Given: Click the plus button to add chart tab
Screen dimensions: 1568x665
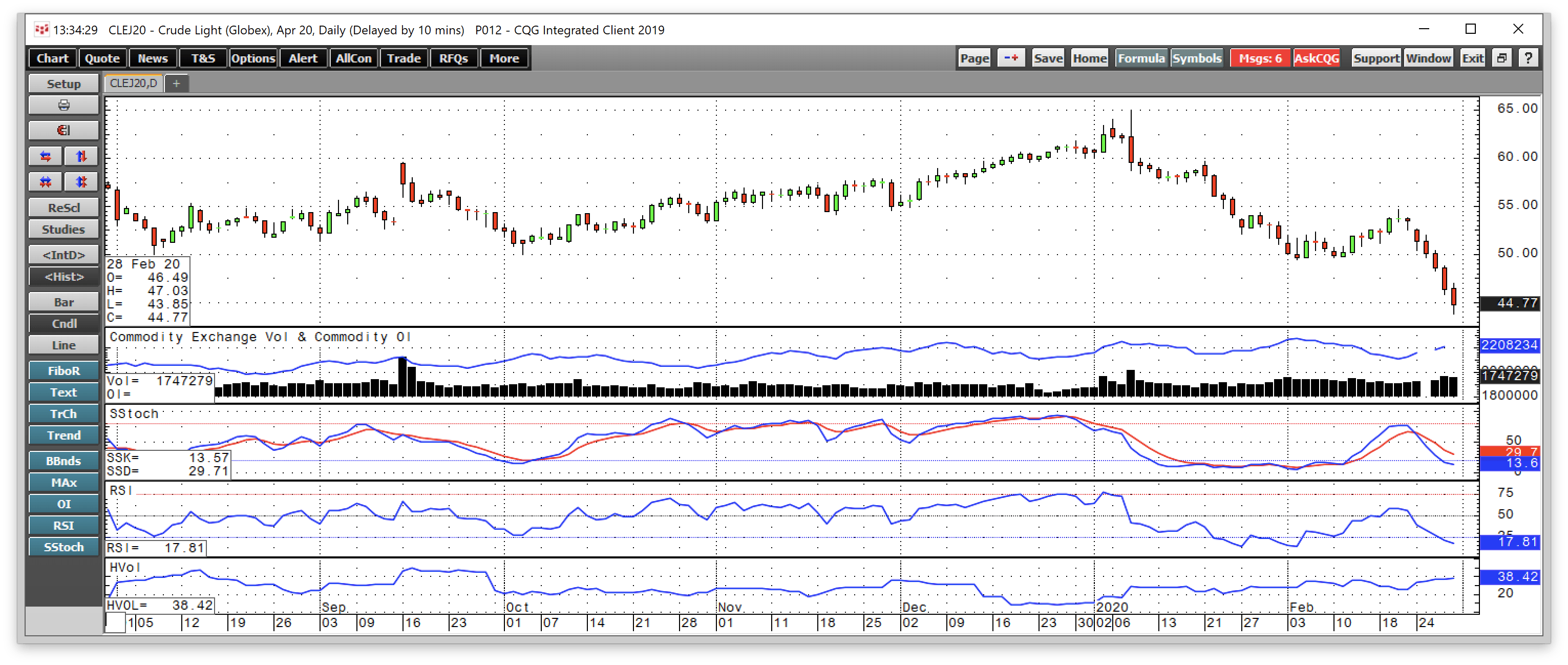Looking at the screenshot, I should (177, 84).
